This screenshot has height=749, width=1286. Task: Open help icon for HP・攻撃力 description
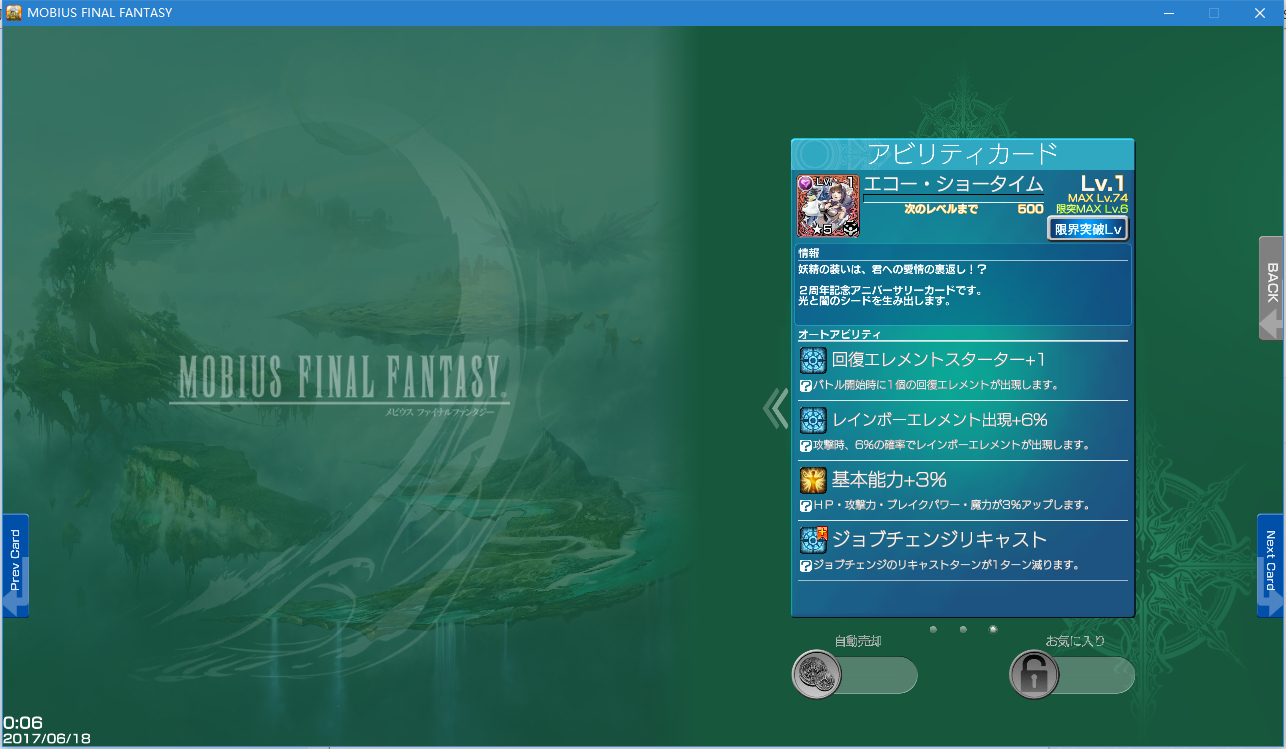coord(805,505)
